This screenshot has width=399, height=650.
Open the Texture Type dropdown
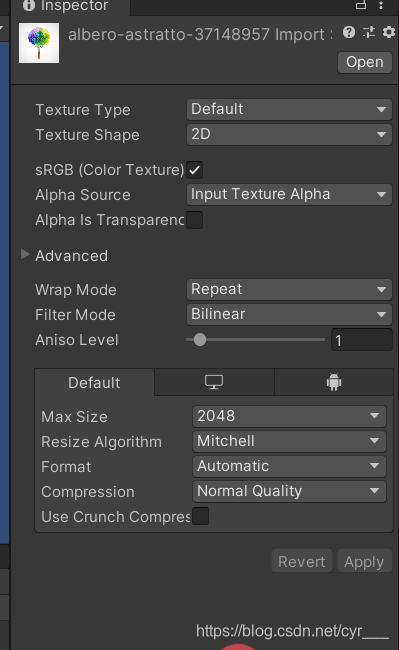click(289, 109)
